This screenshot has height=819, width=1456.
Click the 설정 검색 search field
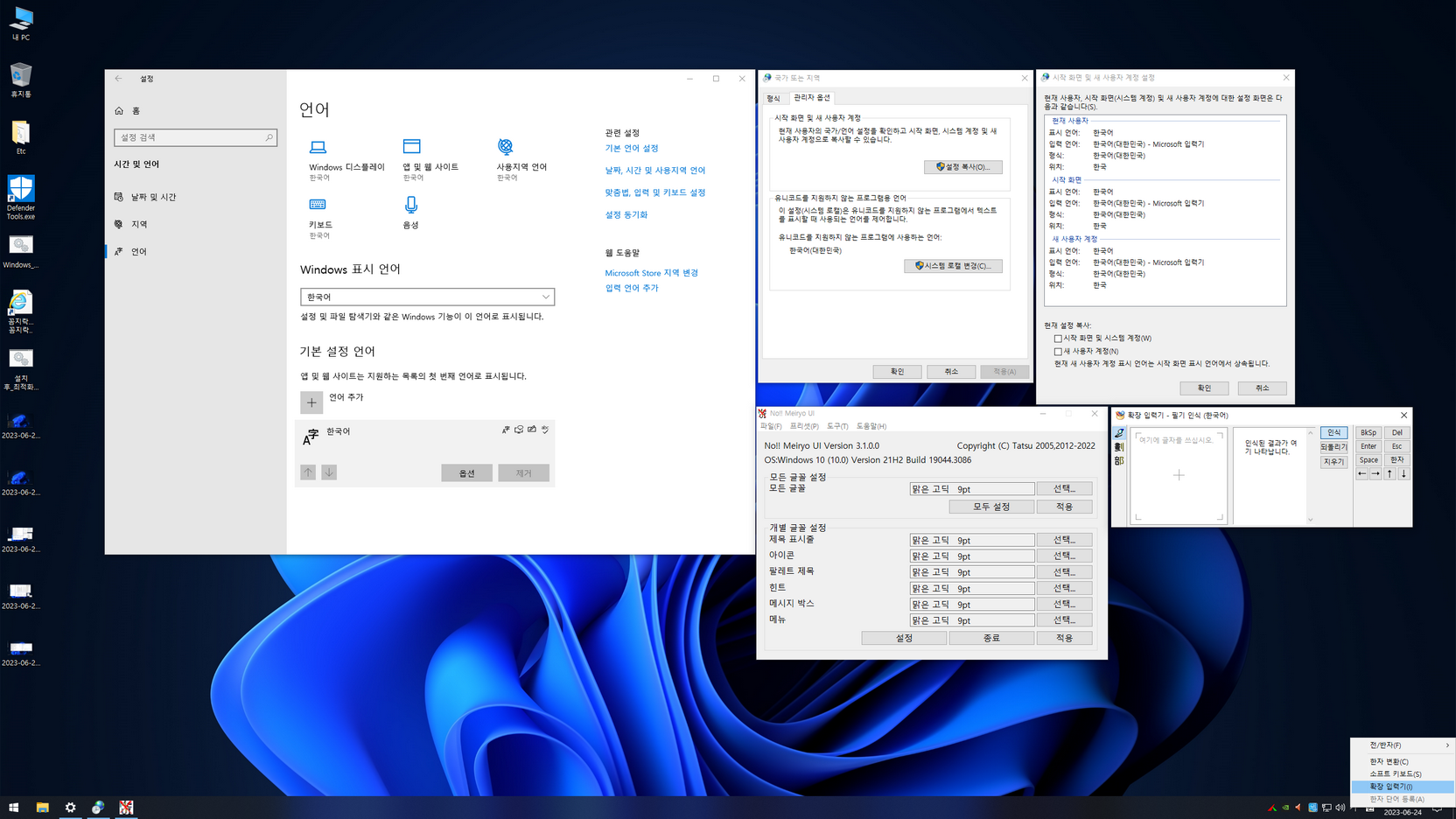(195, 137)
